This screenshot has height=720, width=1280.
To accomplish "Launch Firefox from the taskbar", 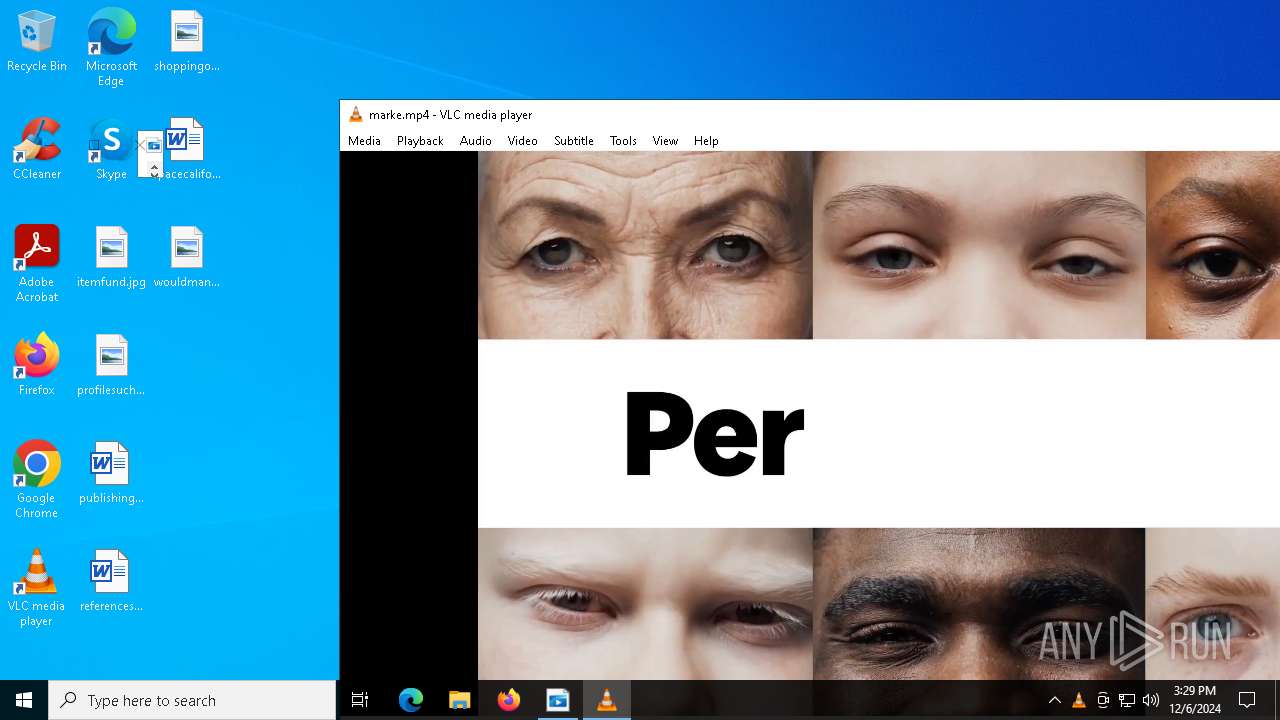I will click(x=509, y=700).
